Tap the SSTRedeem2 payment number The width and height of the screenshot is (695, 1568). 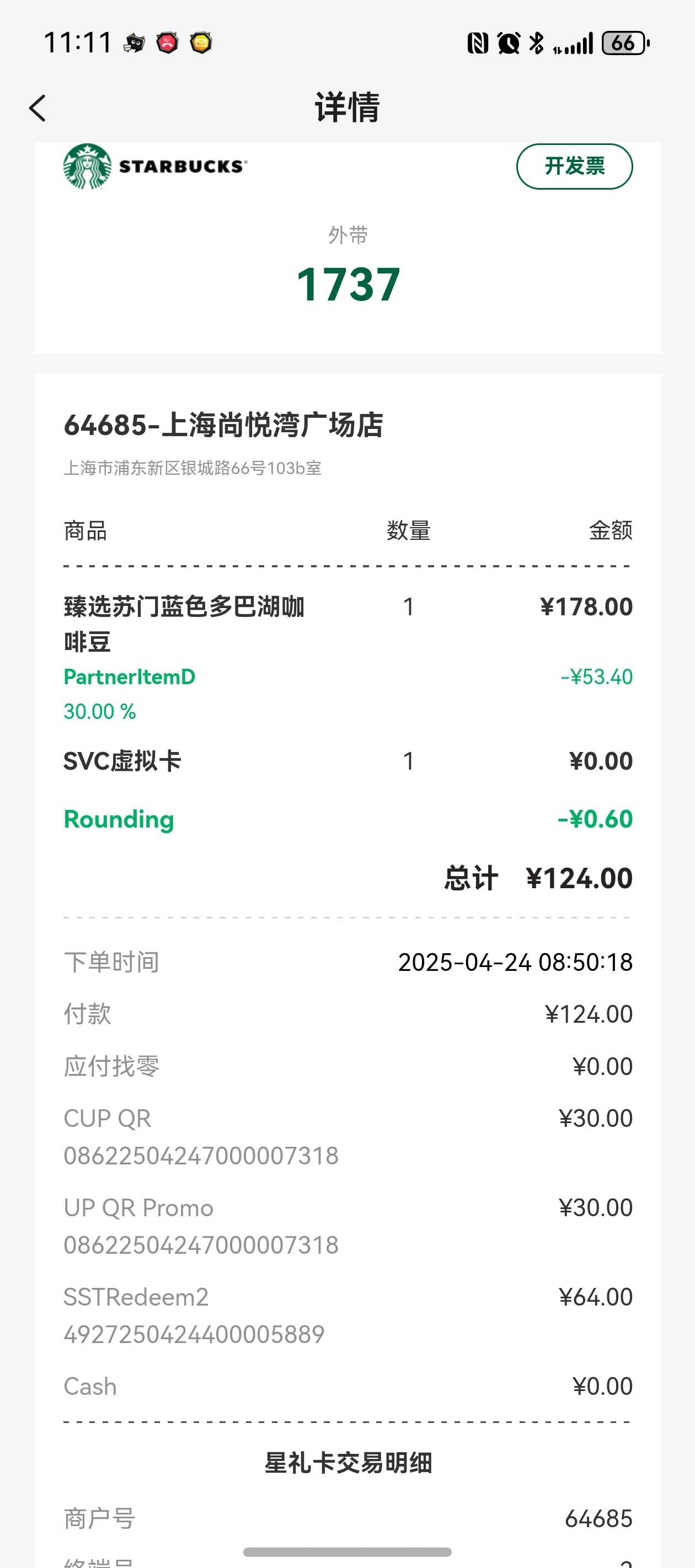coord(194,1334)
